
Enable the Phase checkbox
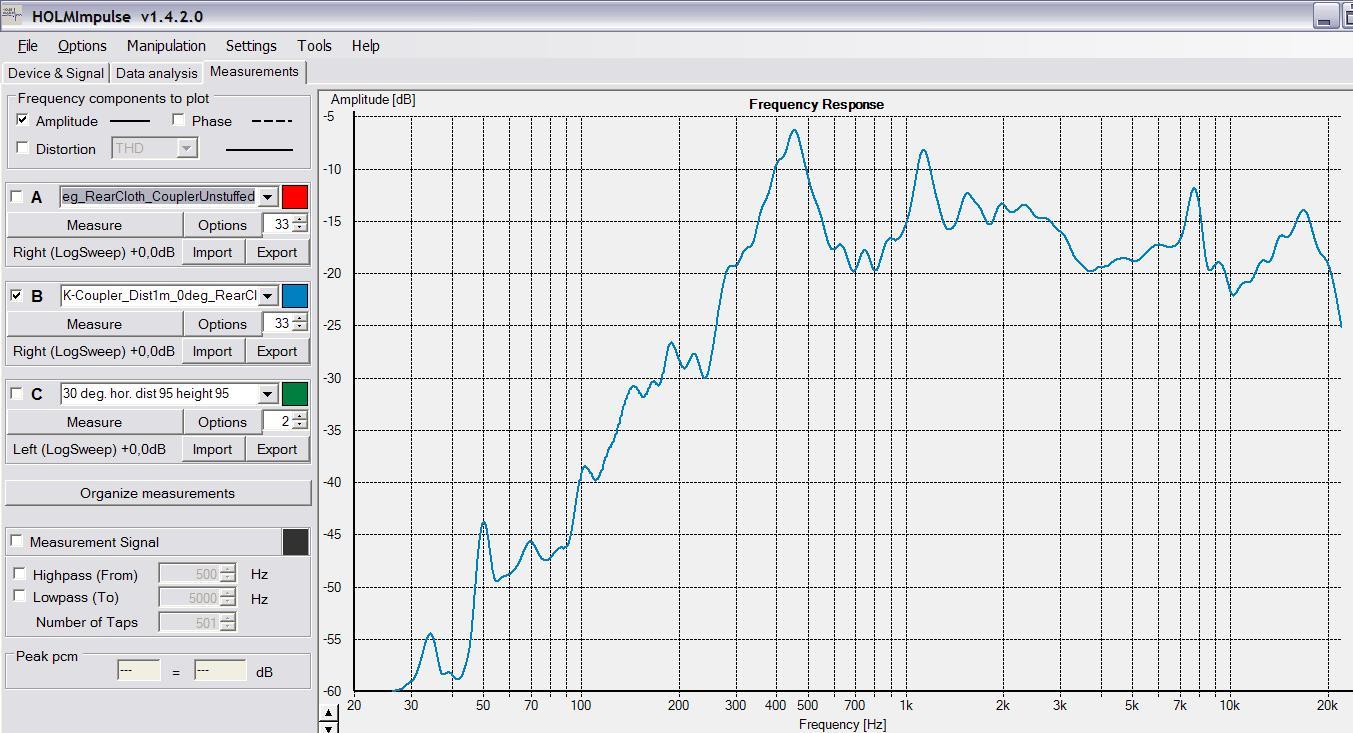pyautogui.click(x=178, y=120)
